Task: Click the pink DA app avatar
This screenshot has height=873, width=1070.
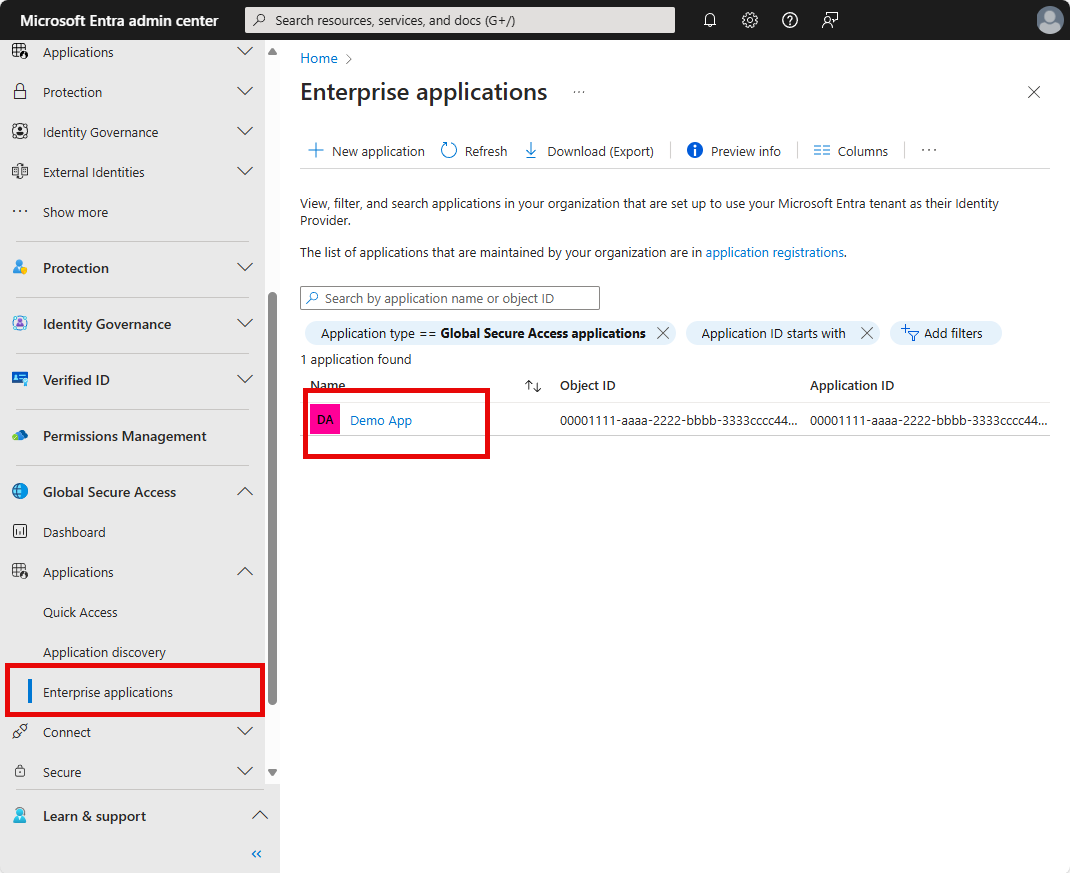Action: (x=324, y=419)
